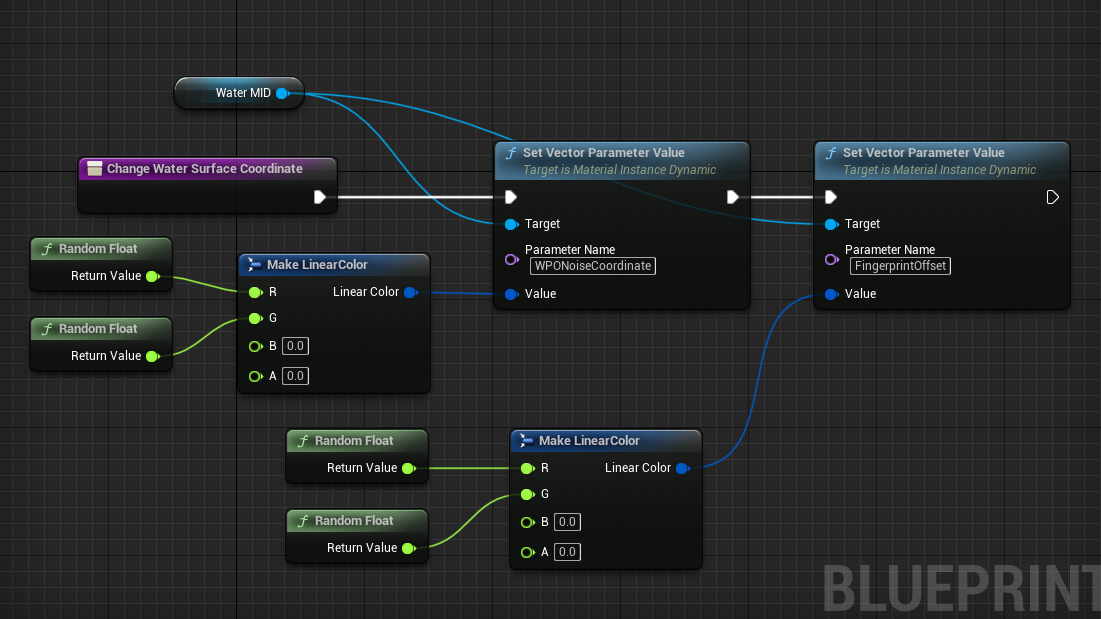Select the lower Make LinearColor node header

click(x=605, y=441)
